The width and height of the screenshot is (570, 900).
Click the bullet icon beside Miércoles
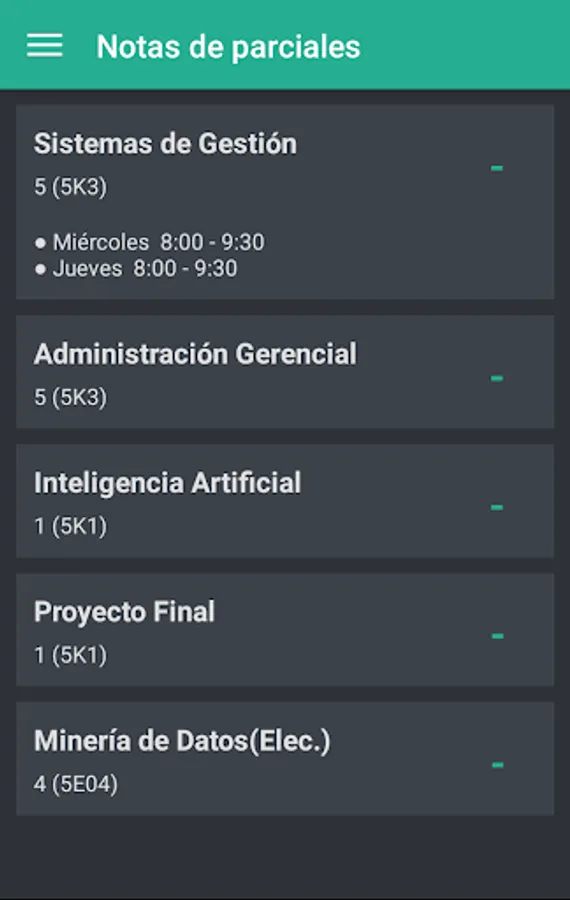click(x=40, y=243)
